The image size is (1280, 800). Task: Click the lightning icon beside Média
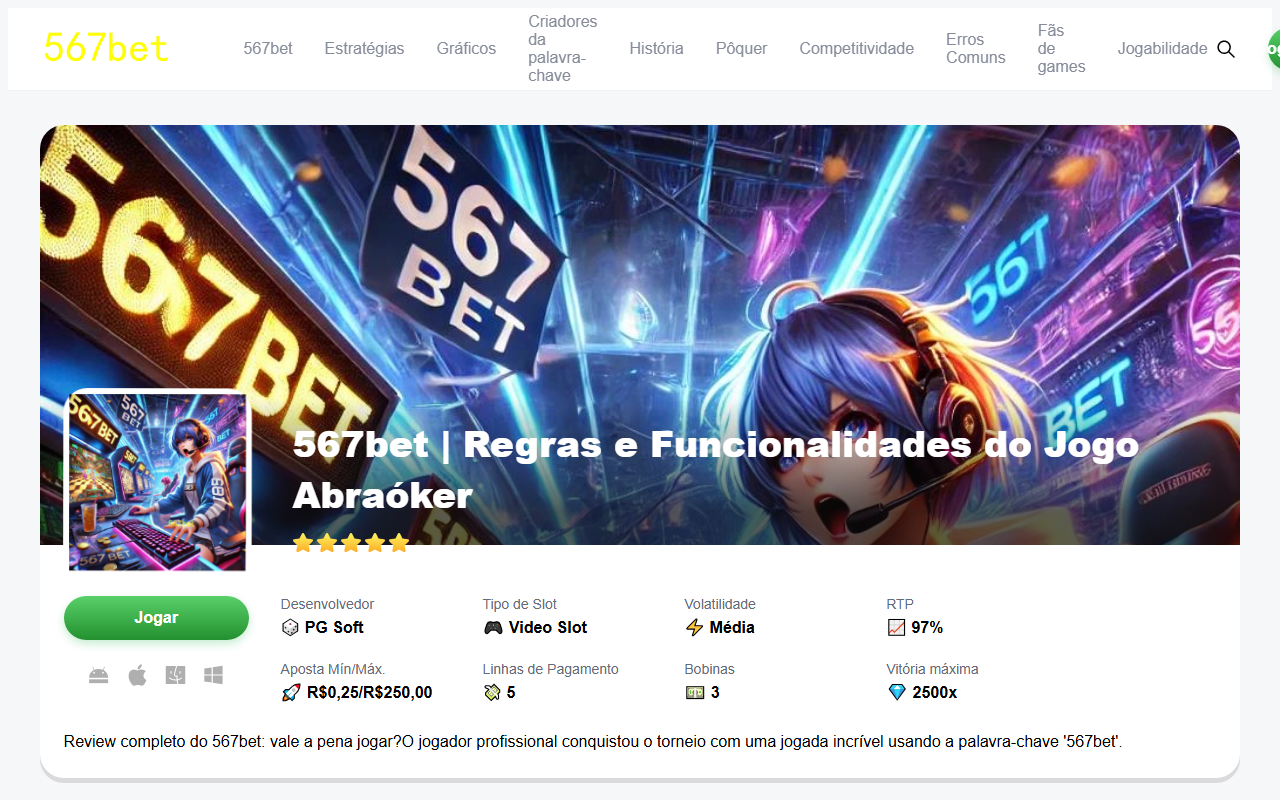[x=694, y=628]
